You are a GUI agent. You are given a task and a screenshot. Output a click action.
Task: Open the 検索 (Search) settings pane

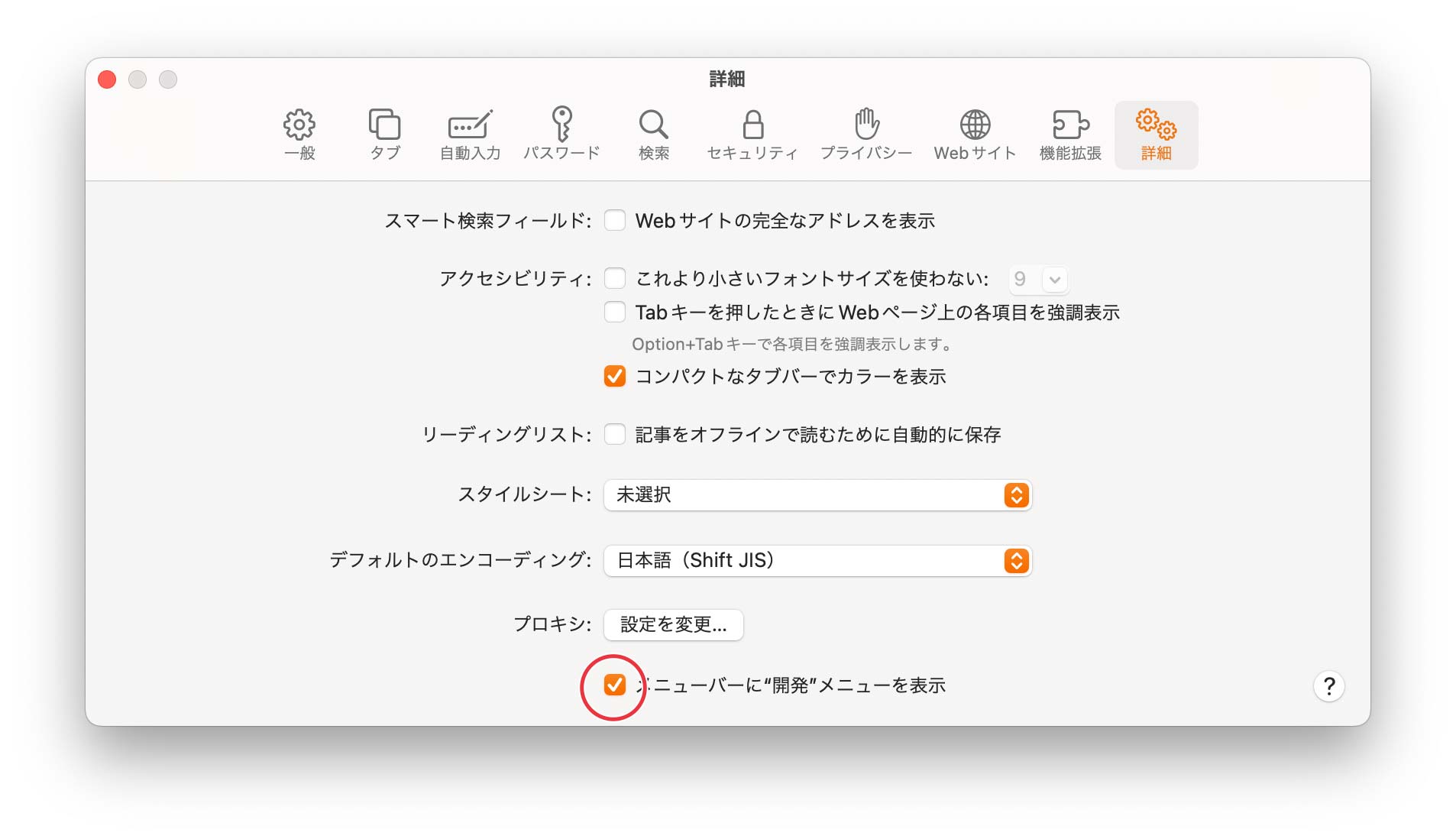point(653,134)
